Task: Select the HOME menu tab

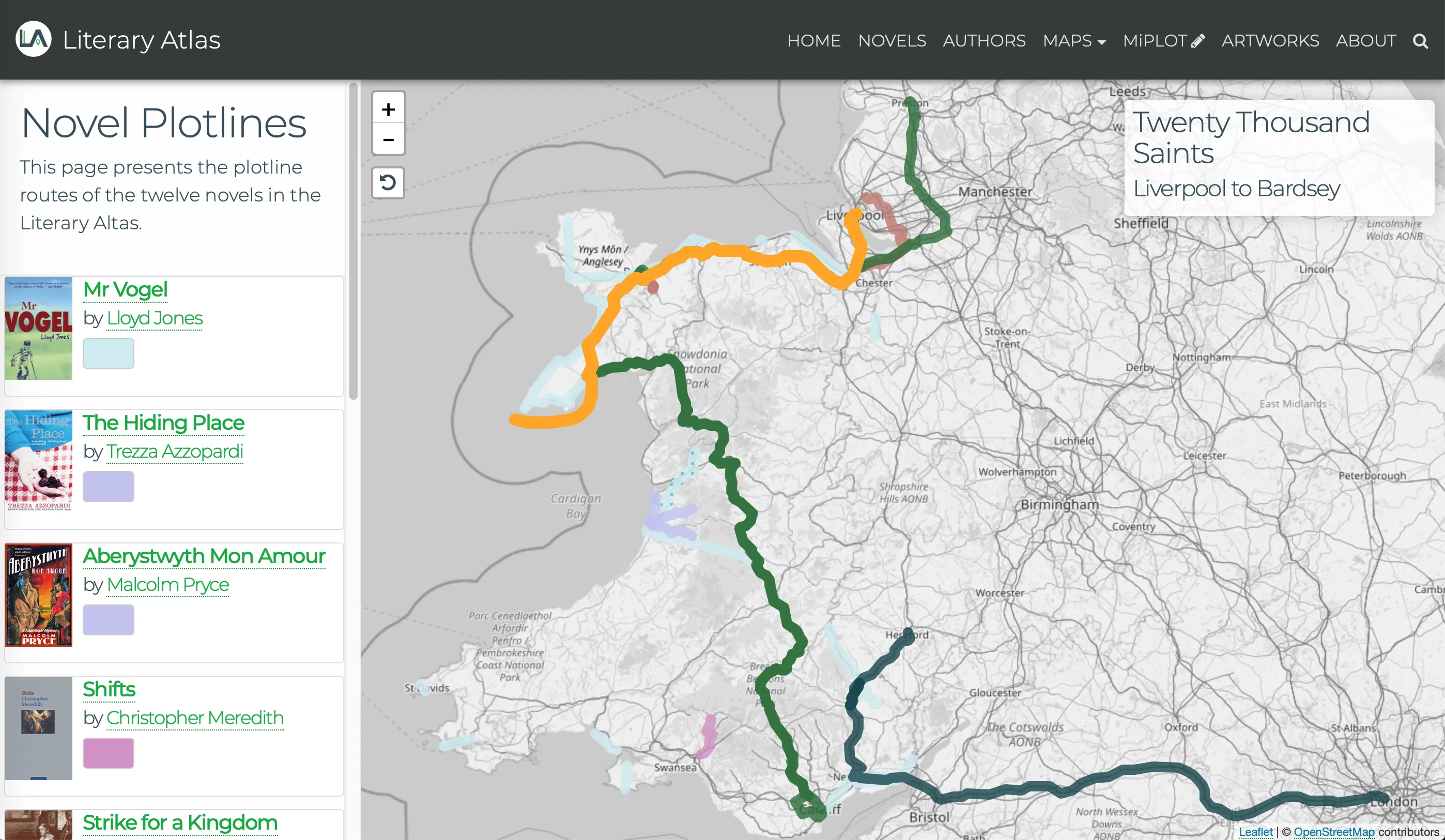Action: coord(814,40)
